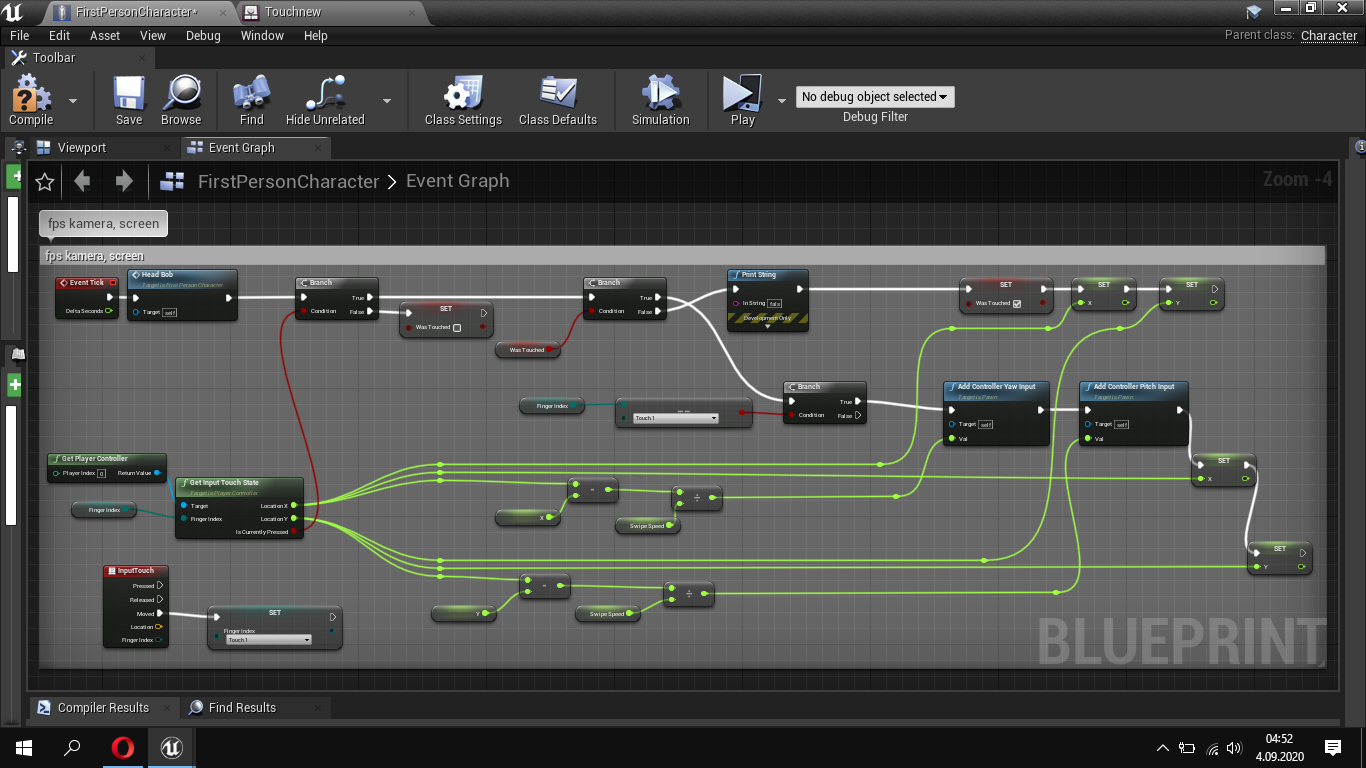
Task: Open Opera from the taskbar
Action: click(122, 747)
